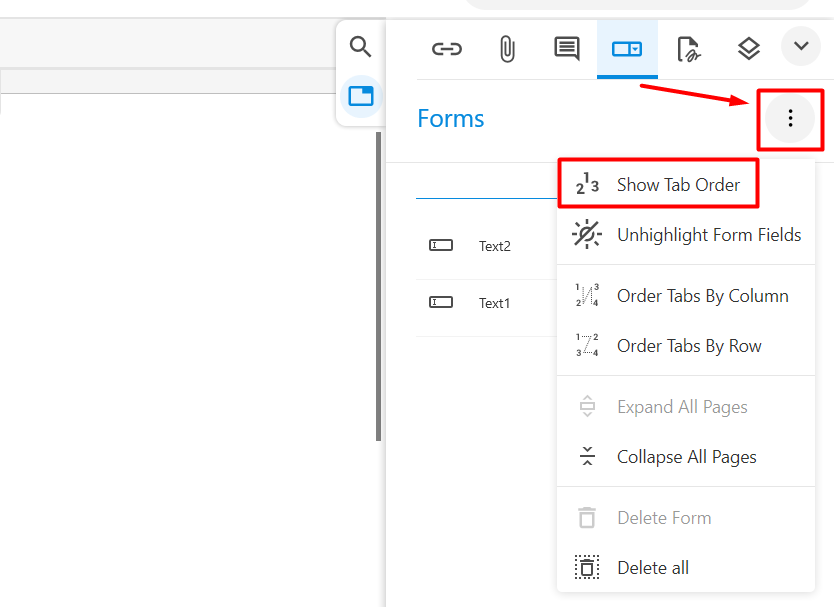The height and width of the screenshot is (607, 834).
Task: Open the Layers panel icon
Action: tap(748, 49)
